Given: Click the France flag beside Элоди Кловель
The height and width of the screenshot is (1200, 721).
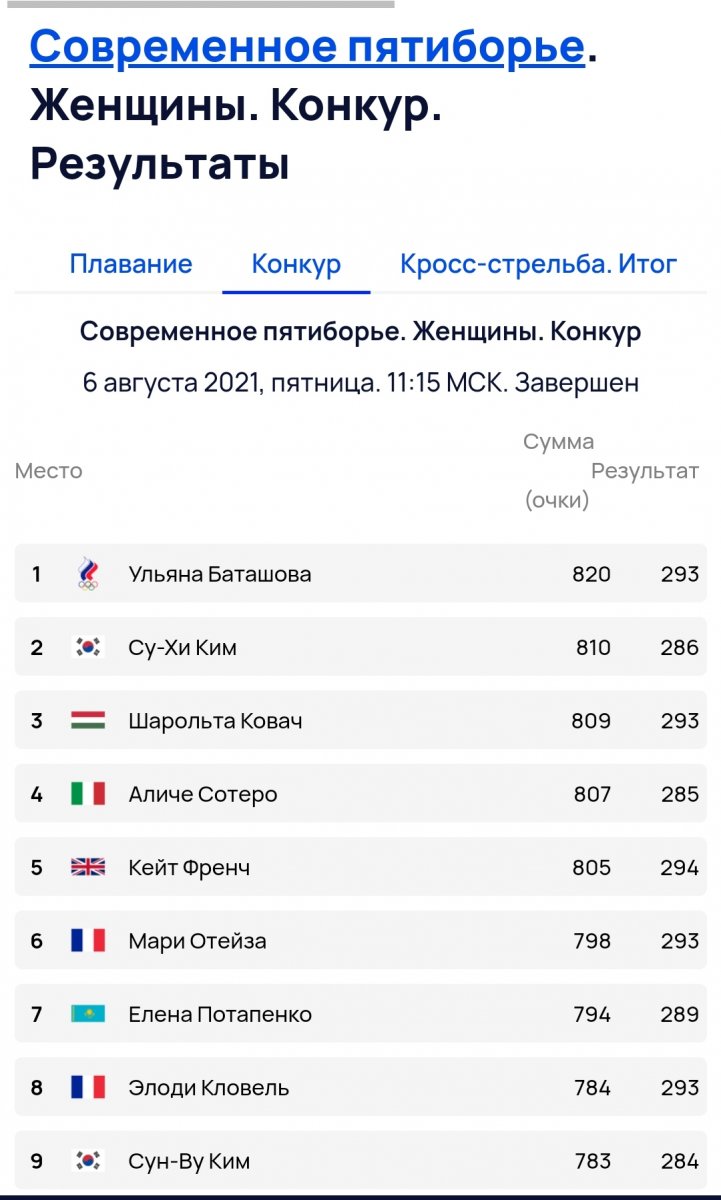Looking at the screenshot, I should [x=88, y=1088].
